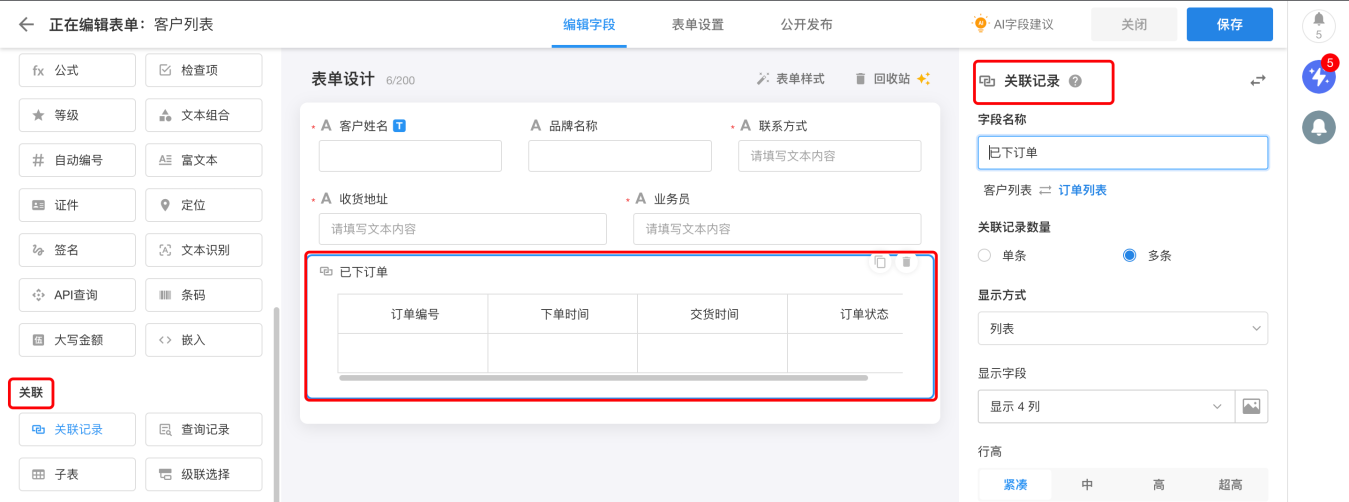1349x502 pixels.
Task: Switch to the 公开发布 tab
Action: 806,24
